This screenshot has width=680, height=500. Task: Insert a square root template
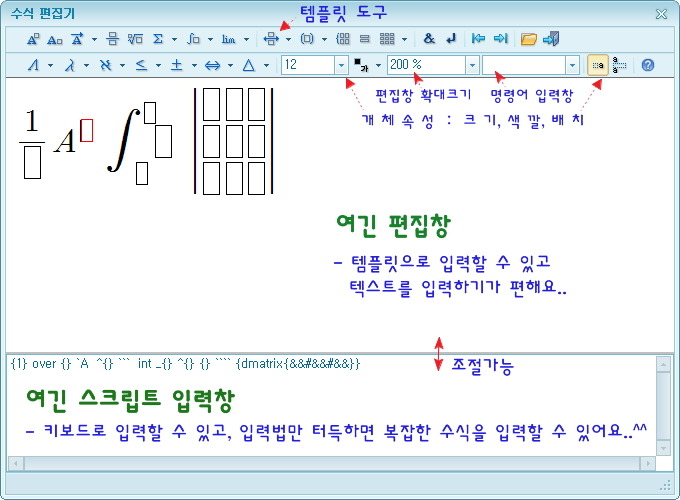click(135, 39)
